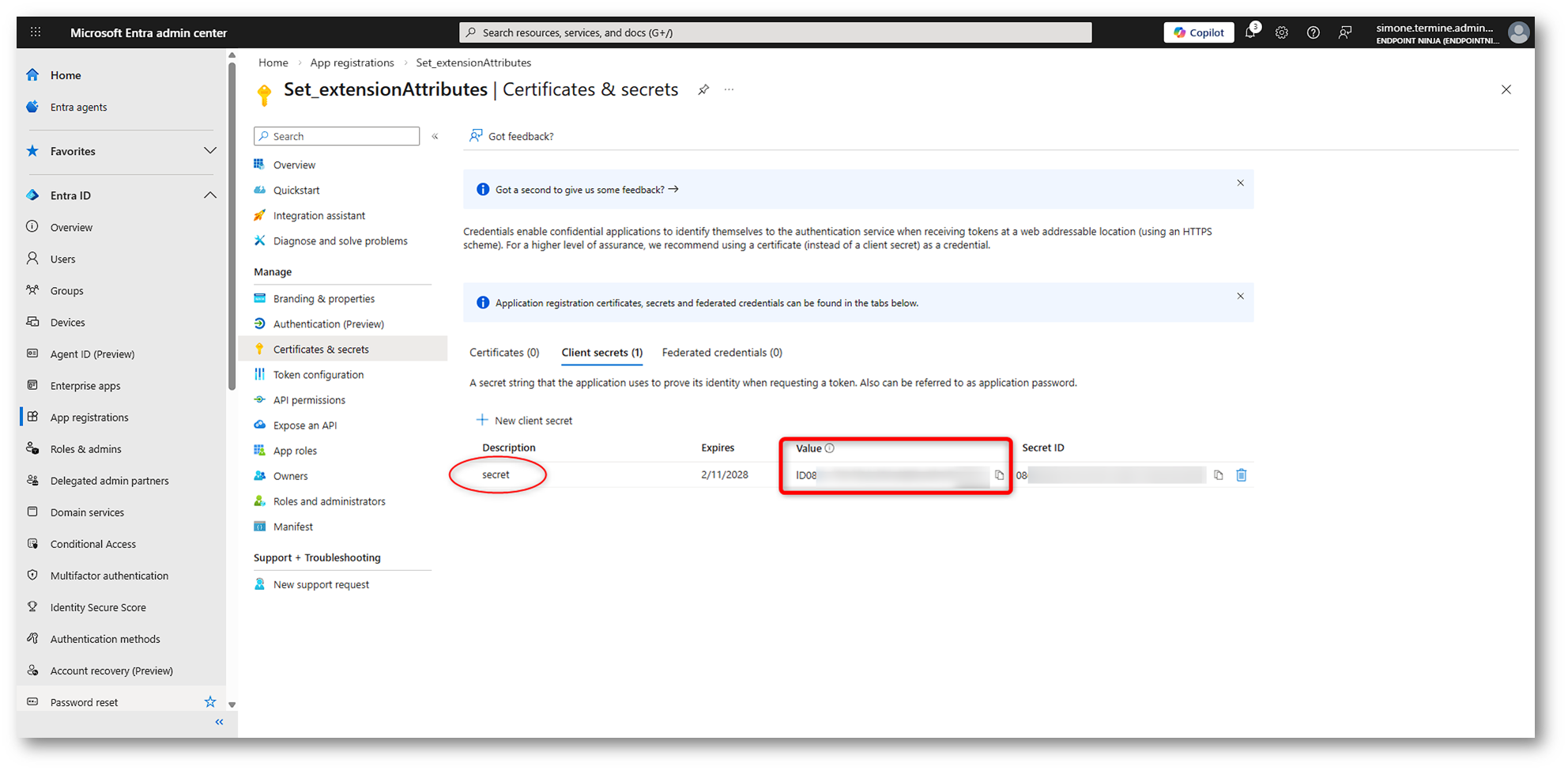Open the help question mark icon
The image size is (1568, 771).
tap(1314, 32)
